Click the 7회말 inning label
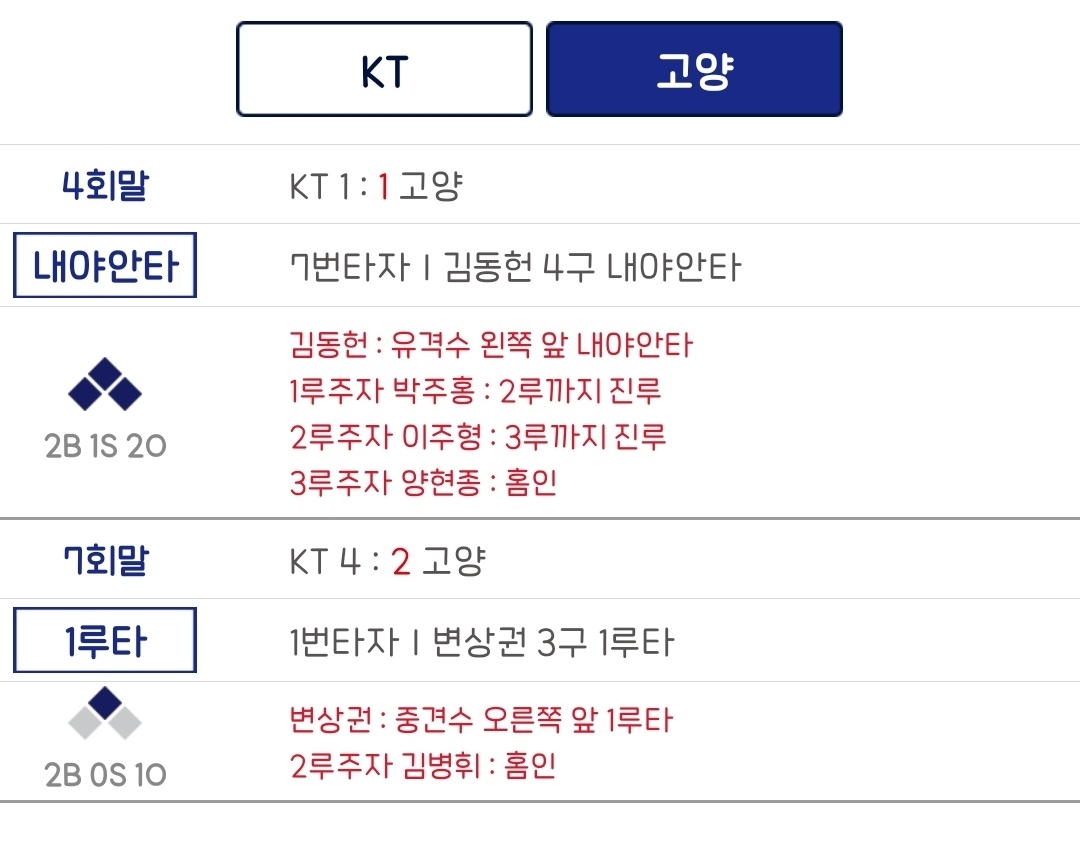The height and width of the screenshot is (854, 1080). click(104, 561)
